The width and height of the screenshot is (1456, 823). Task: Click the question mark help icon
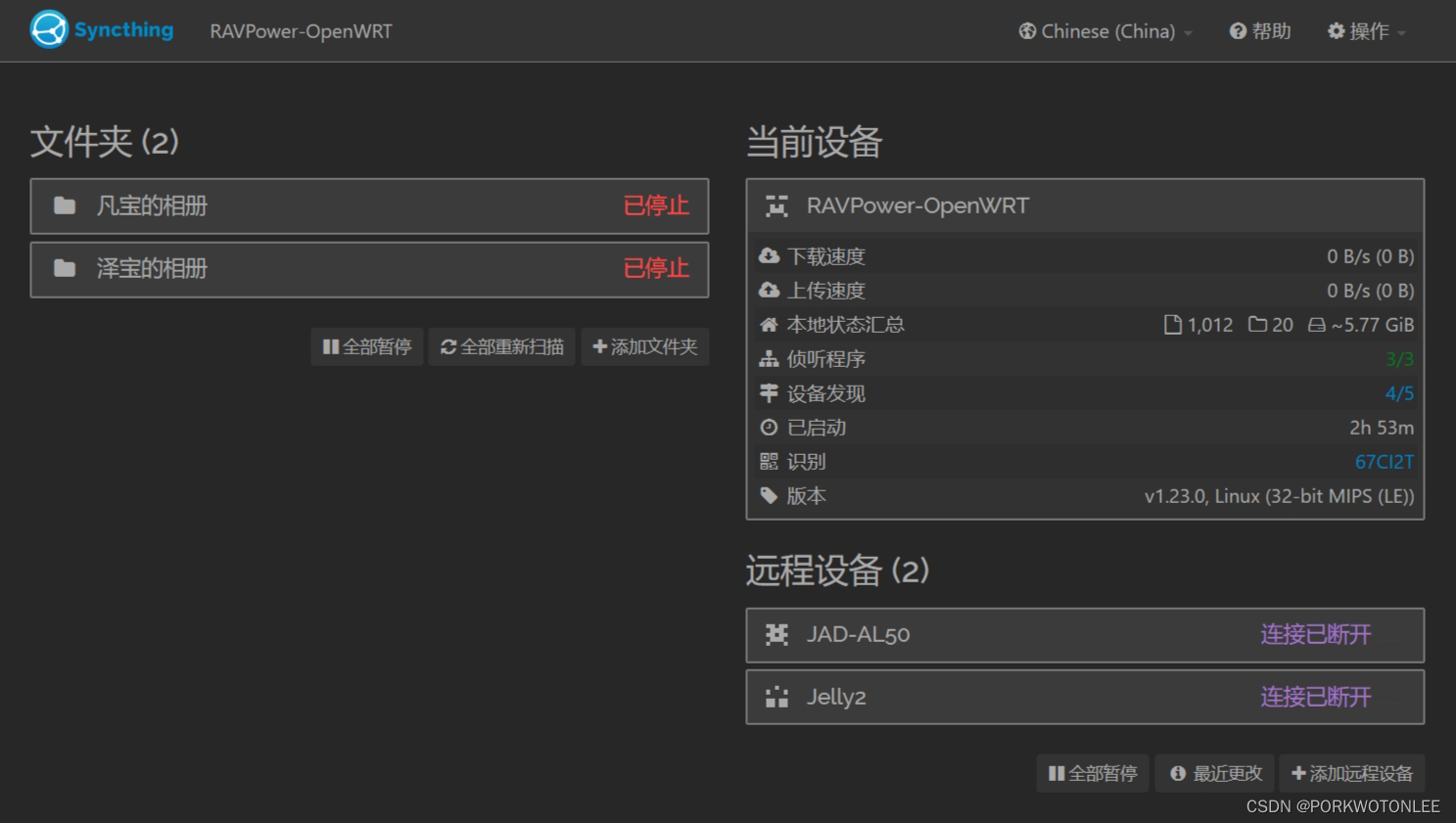(1238, 31)
